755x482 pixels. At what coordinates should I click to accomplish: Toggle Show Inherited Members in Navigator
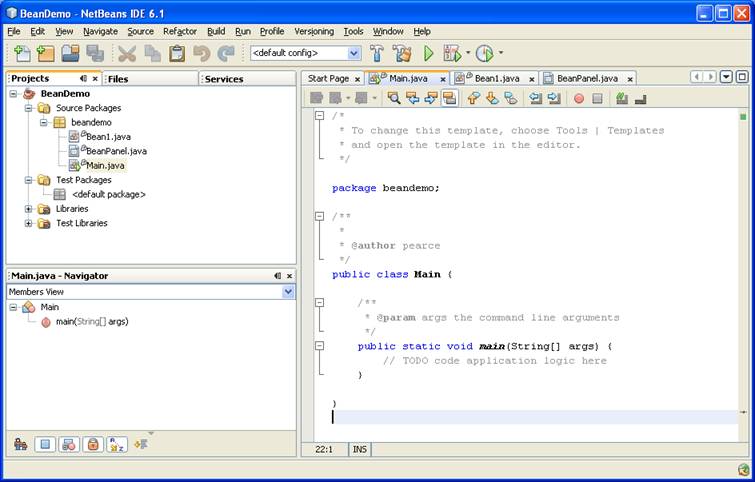pos(20,444)
